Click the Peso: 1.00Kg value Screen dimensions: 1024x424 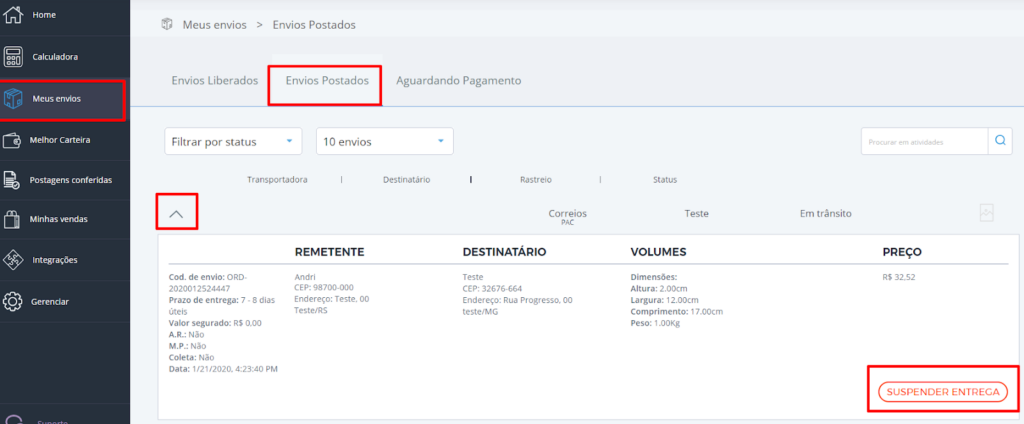point(655,323)
